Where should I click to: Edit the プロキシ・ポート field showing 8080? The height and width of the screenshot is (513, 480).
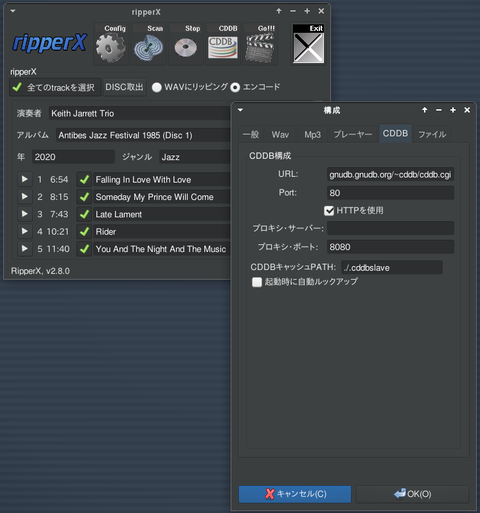(390, 247)
